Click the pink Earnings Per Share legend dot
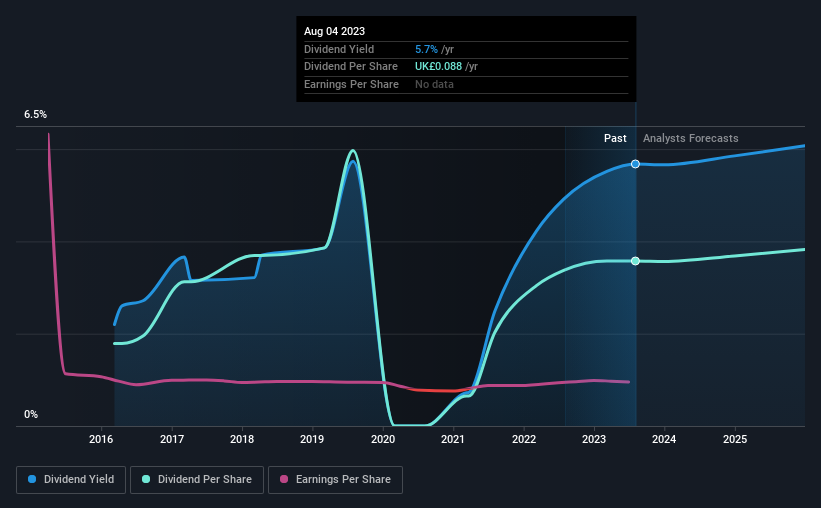The width and height of the screenshot is (821, 508). pos(284,479)
